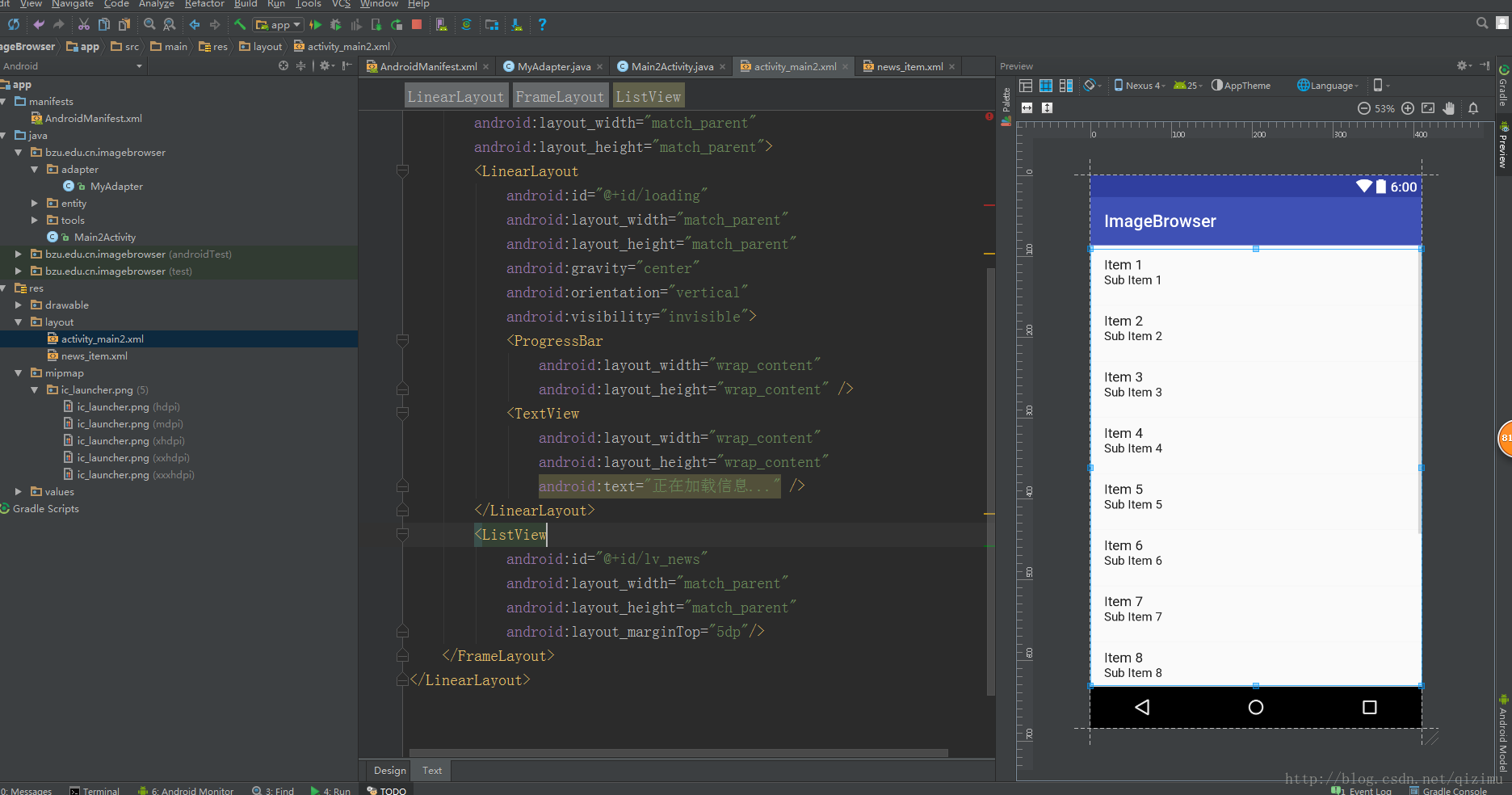Expand preview horizontally icon

1027,107
